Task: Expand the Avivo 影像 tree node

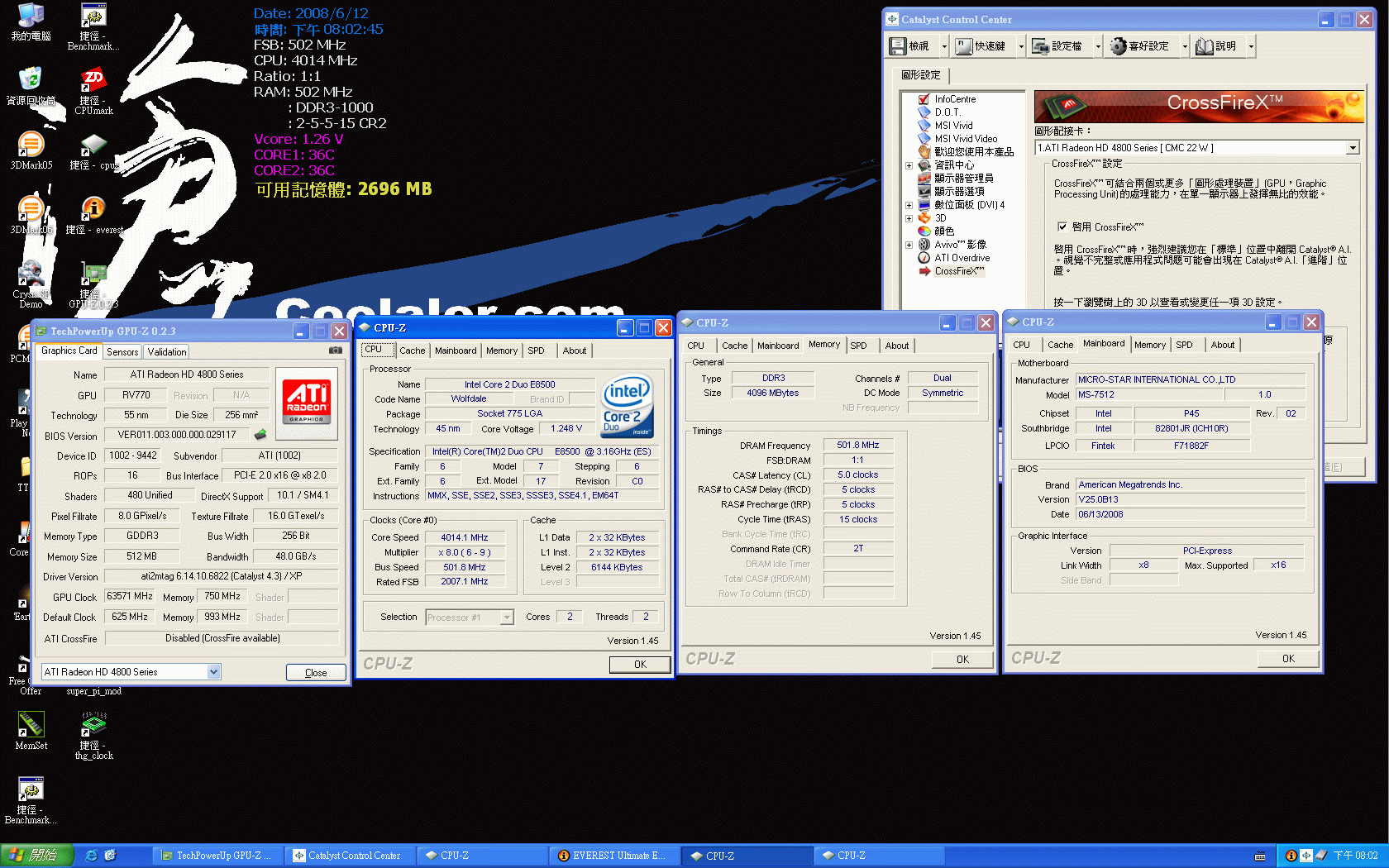Action: coord(909,245)
